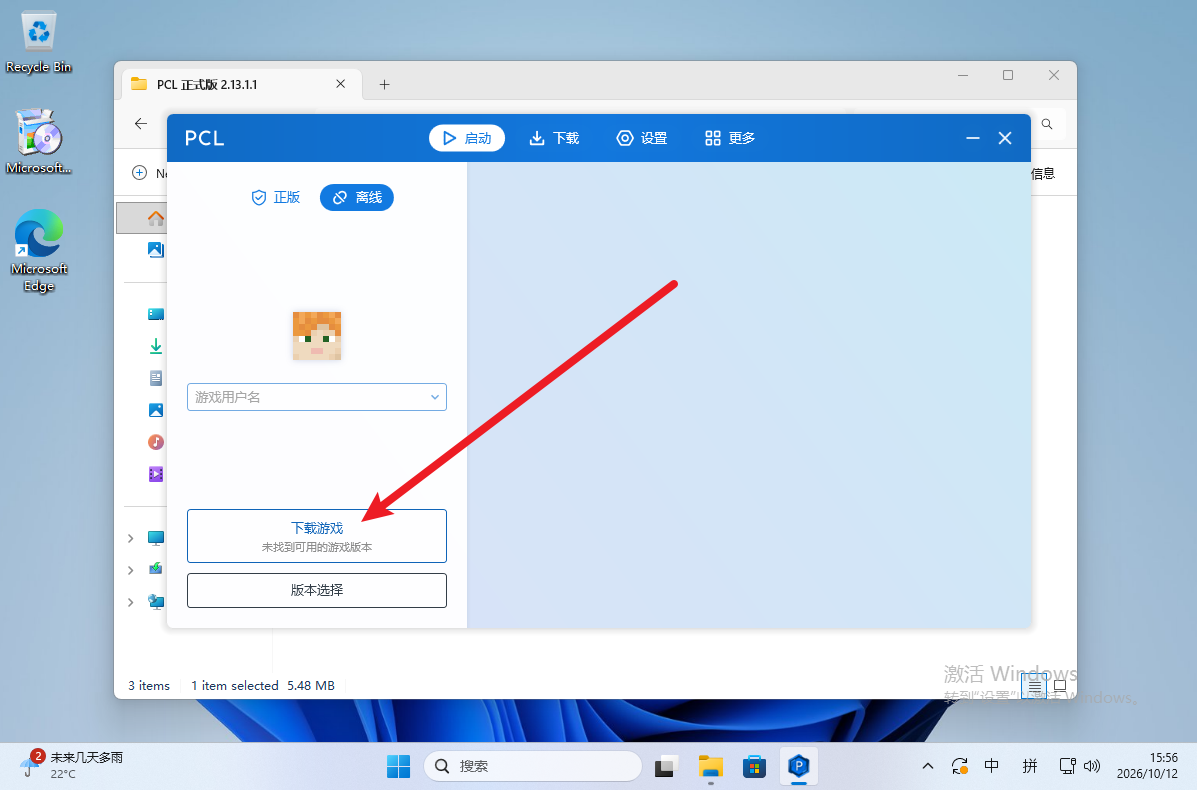The height and width of the screenshot is (790, 1197).
Task: Open Music folder in Explorer sidebar
Action: (x=156, y=442)
